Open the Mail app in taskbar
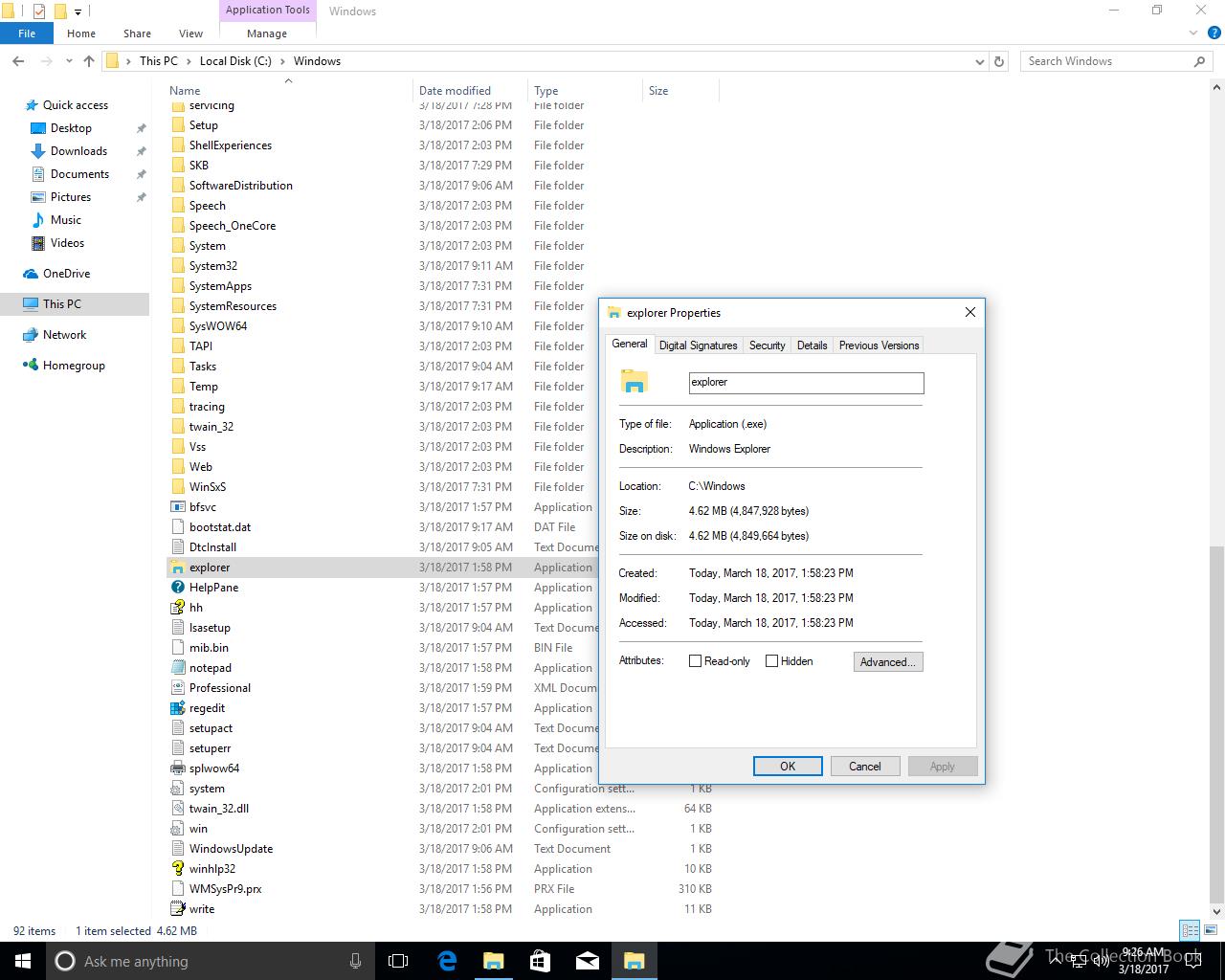Viewport: 1225px width, 980px height. [587, 961]
